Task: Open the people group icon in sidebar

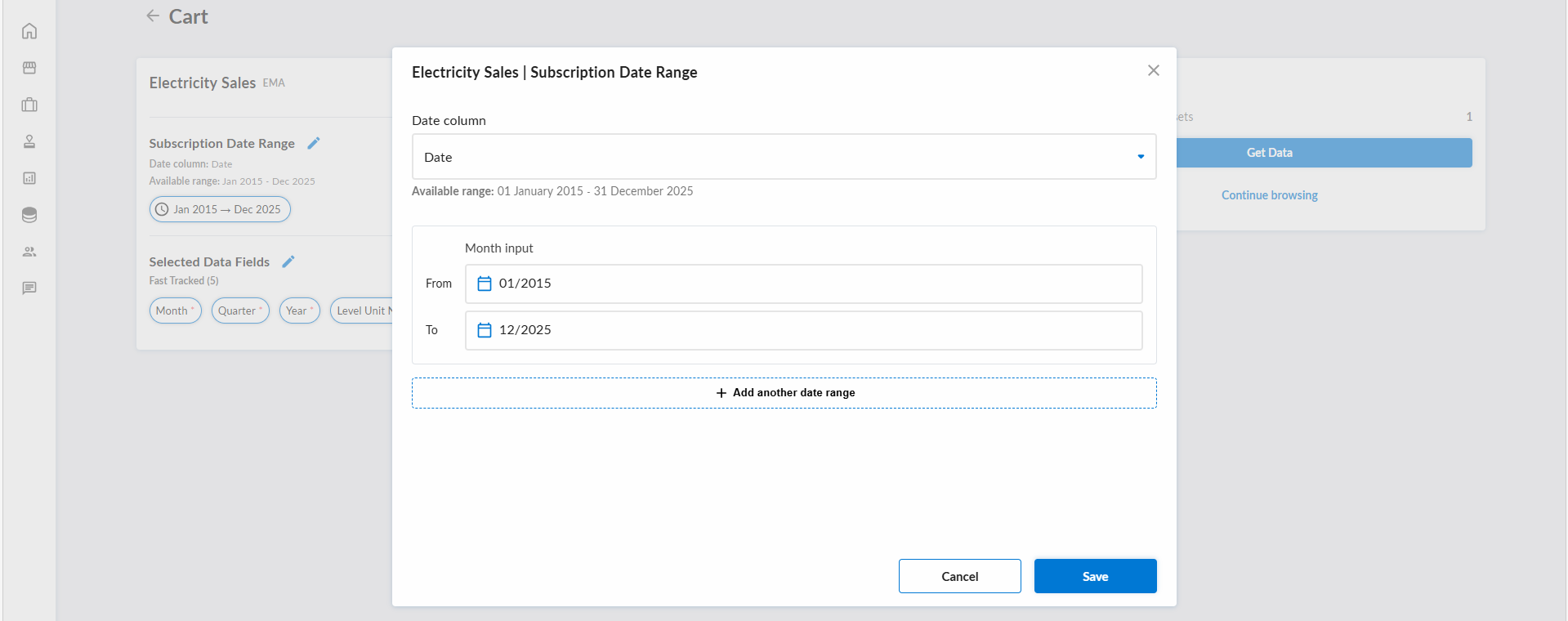Action: [29, 252]
